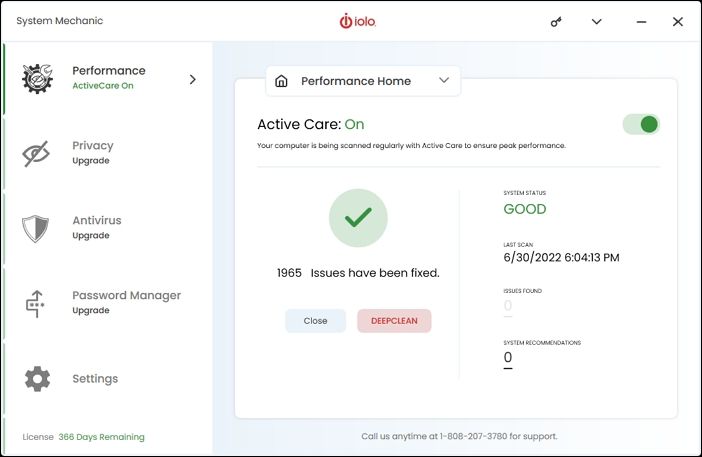Expand the title bar chevron menu
702x457 pixels.
pyautogui.click(x=596, y=21)
